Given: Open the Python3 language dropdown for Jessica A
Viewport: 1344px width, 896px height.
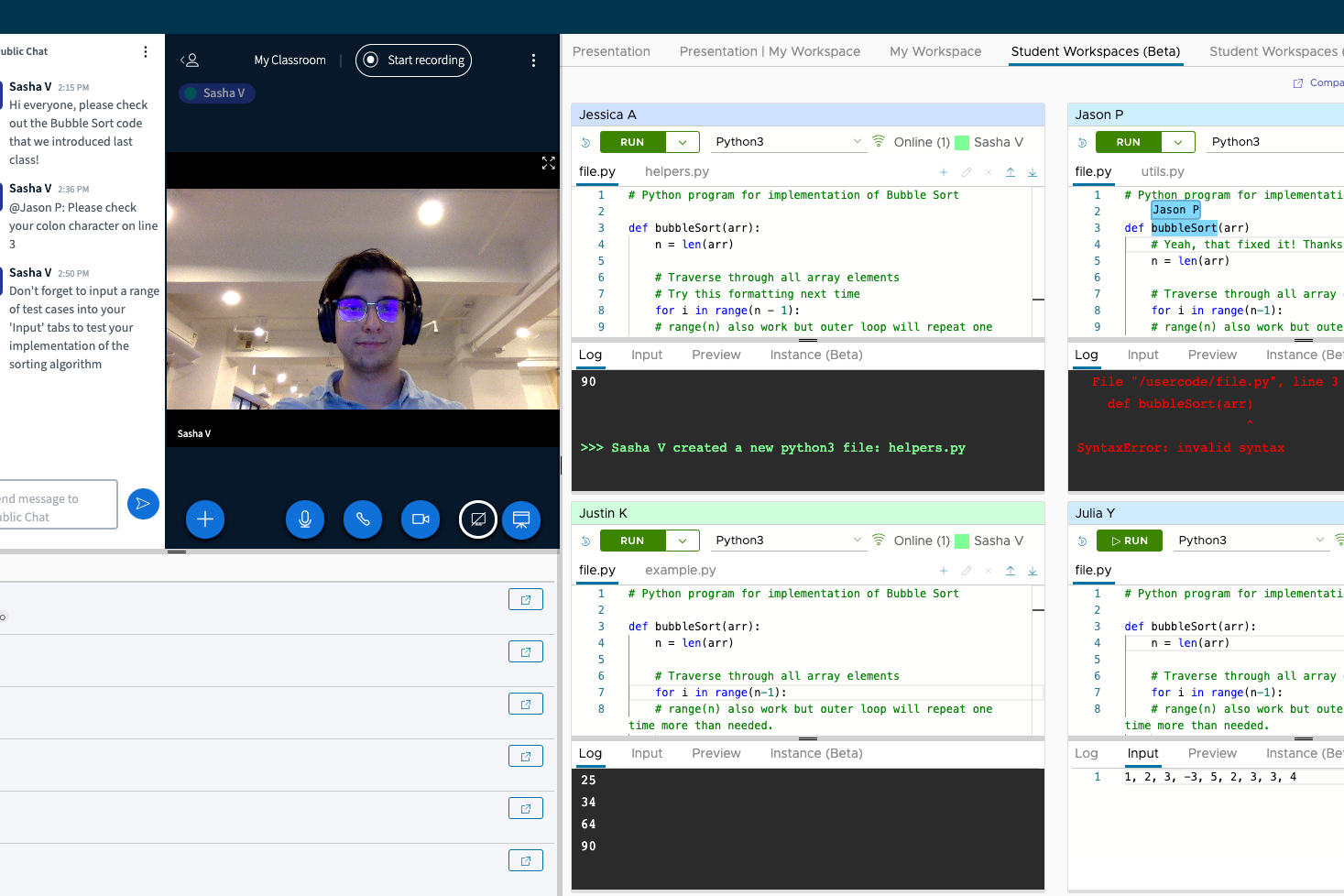Looking at the screenshot, I should (857, 142).
